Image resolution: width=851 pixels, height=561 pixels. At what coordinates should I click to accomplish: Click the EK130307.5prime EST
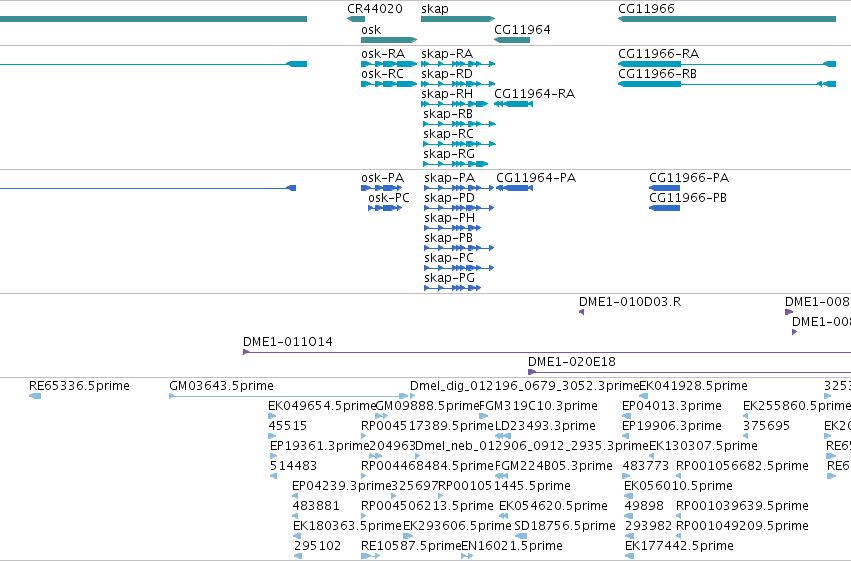pyautogui.click(x=652, y=456)
